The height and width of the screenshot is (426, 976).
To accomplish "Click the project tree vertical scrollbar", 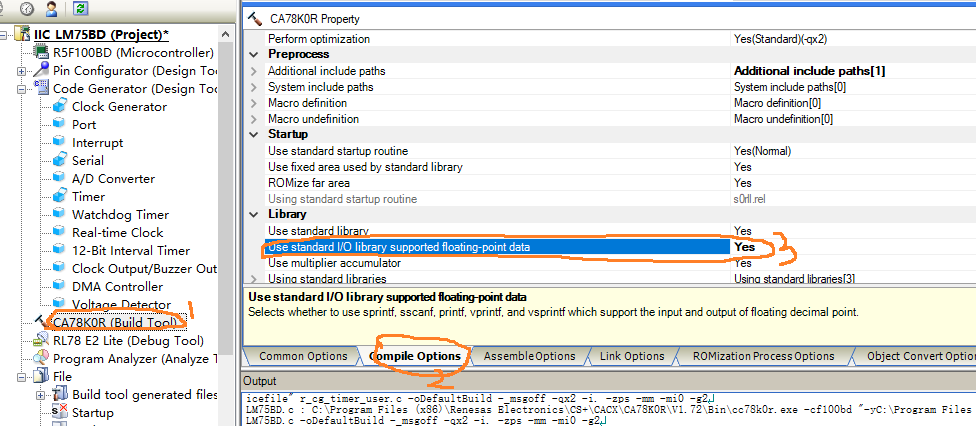I will (226, 199).
